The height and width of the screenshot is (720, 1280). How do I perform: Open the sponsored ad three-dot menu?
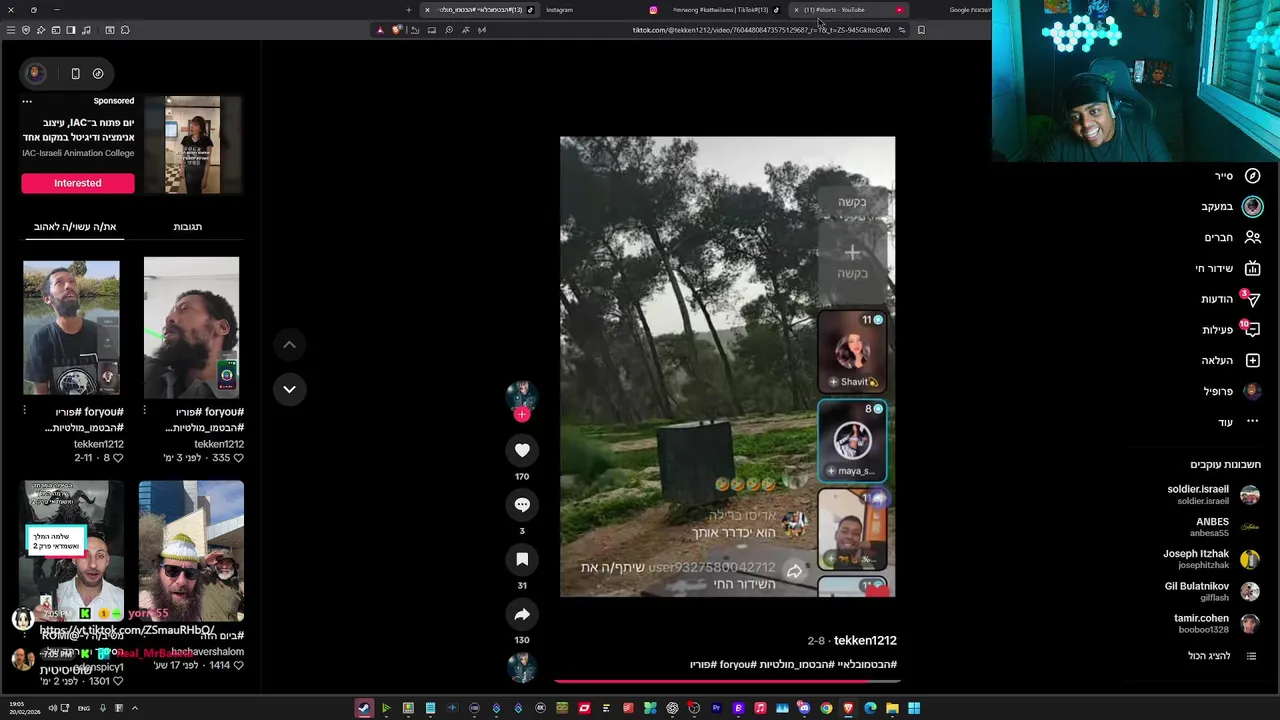point(27,101)
